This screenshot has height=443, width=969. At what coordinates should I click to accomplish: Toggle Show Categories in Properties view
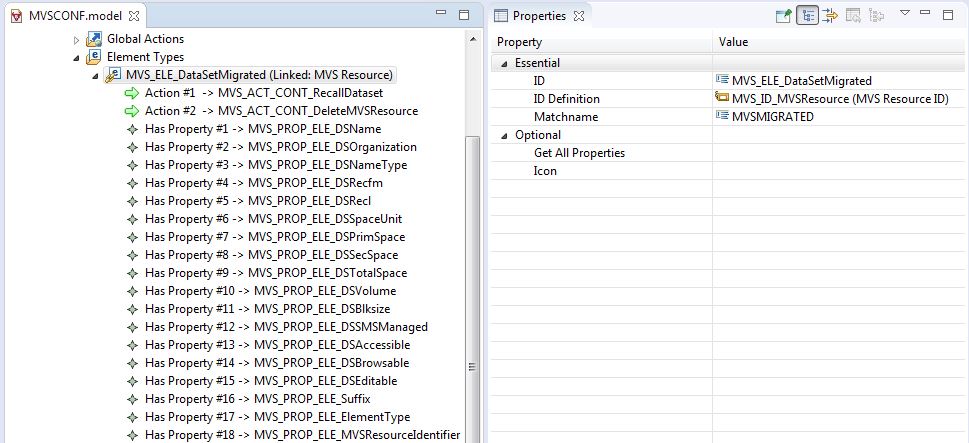tap(807, 15)
